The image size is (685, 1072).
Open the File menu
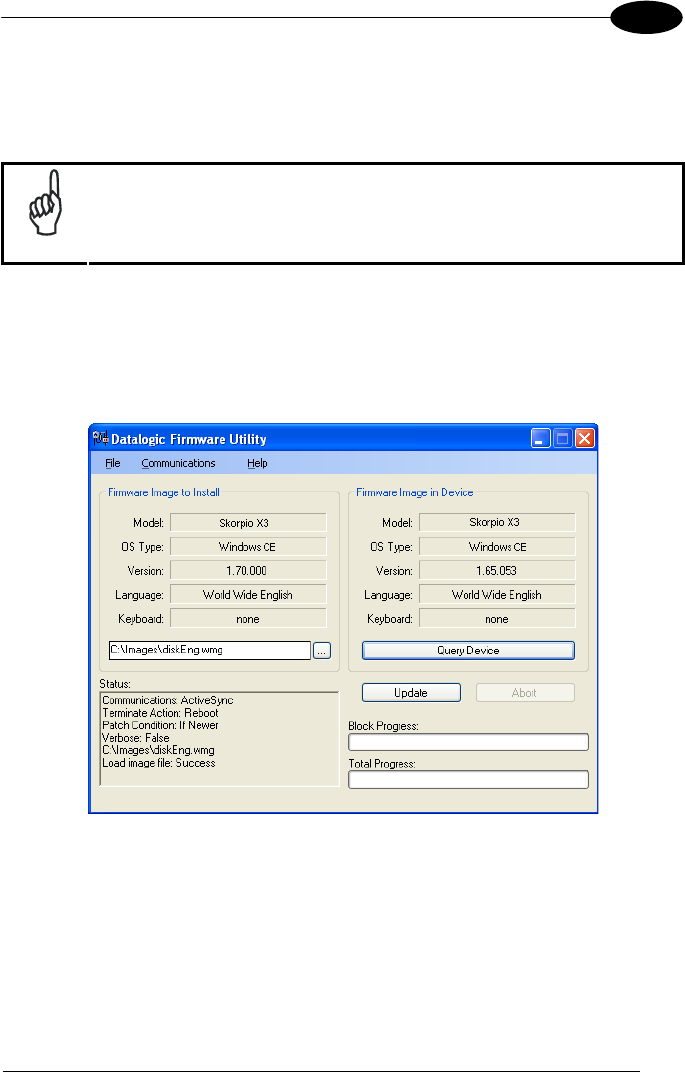113,463
